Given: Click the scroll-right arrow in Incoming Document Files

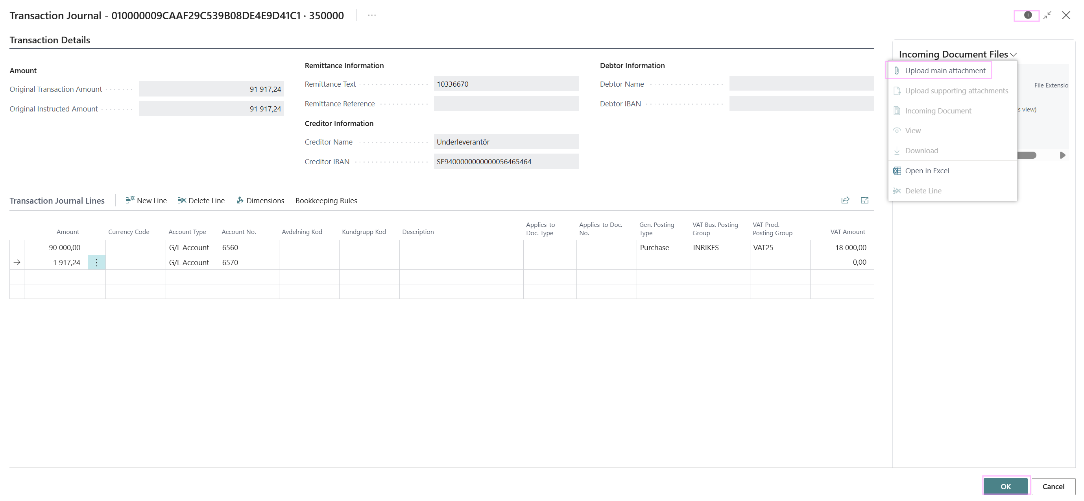Looking at the screenshot, I should pos(1063,155).
